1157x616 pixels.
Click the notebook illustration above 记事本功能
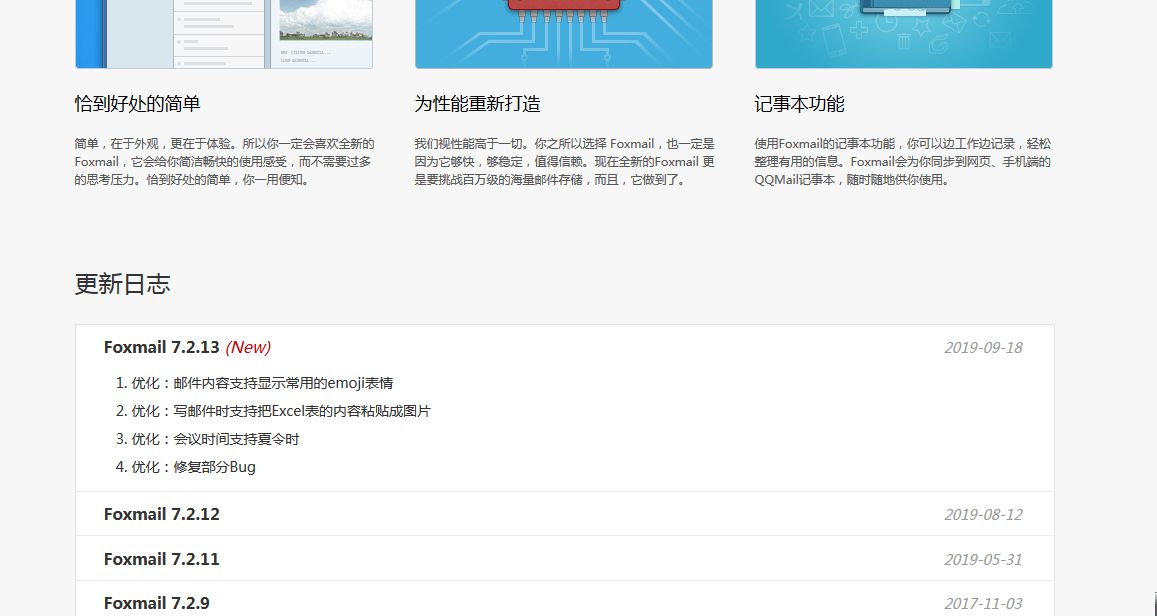904,34
